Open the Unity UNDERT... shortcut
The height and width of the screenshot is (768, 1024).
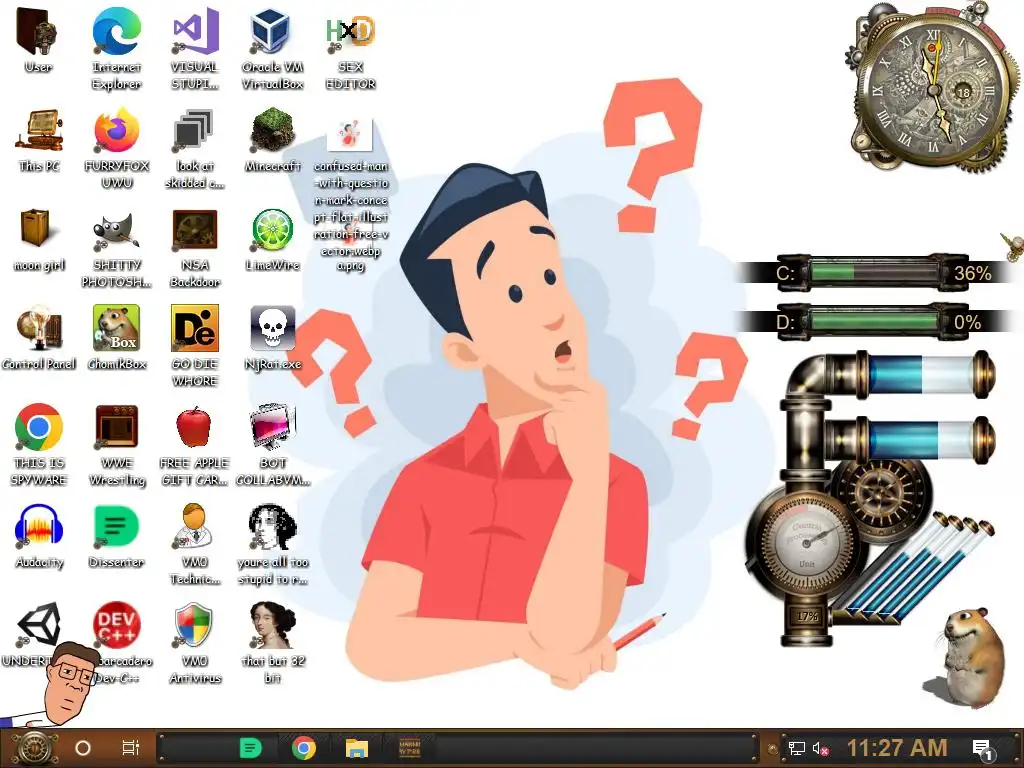(38, 624)
